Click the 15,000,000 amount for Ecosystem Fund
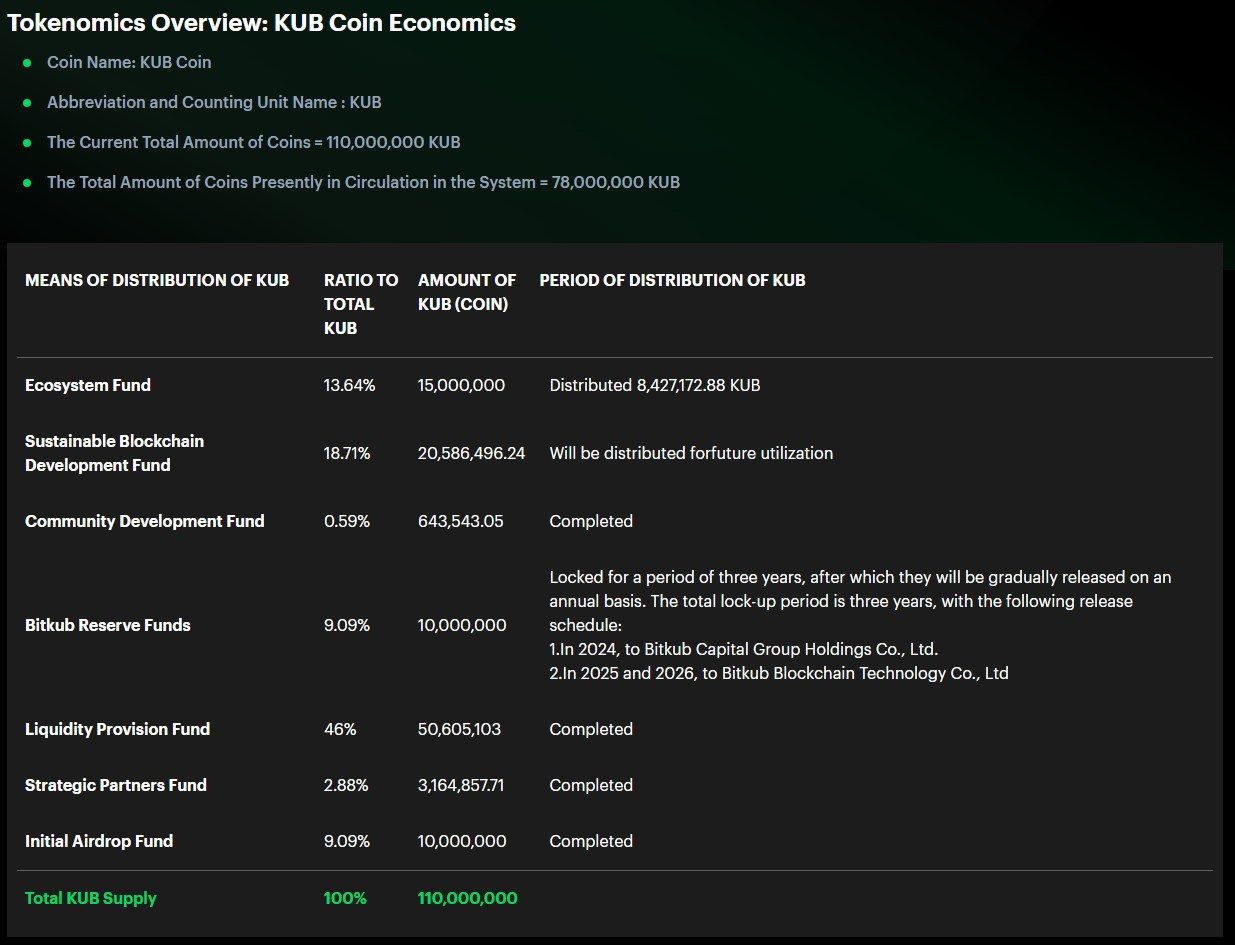The image size is (1235, 945). pyautogui.click(x=461, y=385)
